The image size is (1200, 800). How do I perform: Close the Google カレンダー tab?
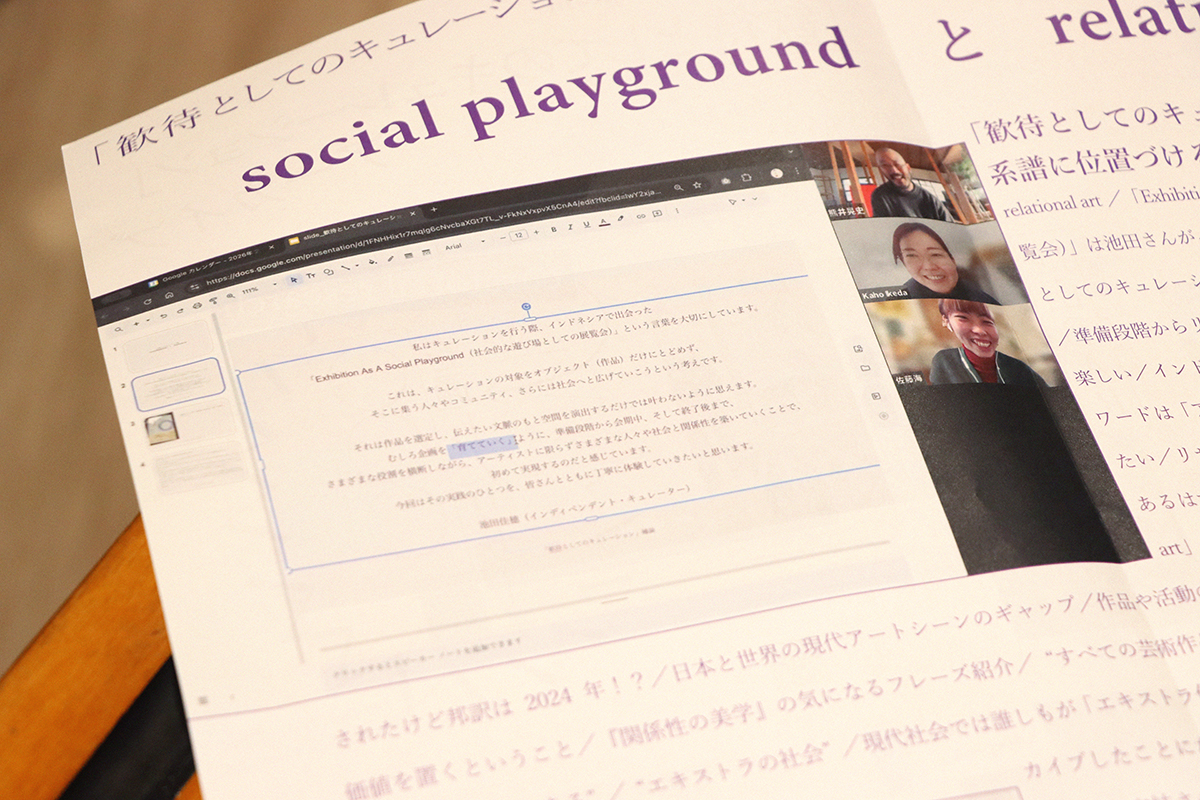(x=272, y=247)
